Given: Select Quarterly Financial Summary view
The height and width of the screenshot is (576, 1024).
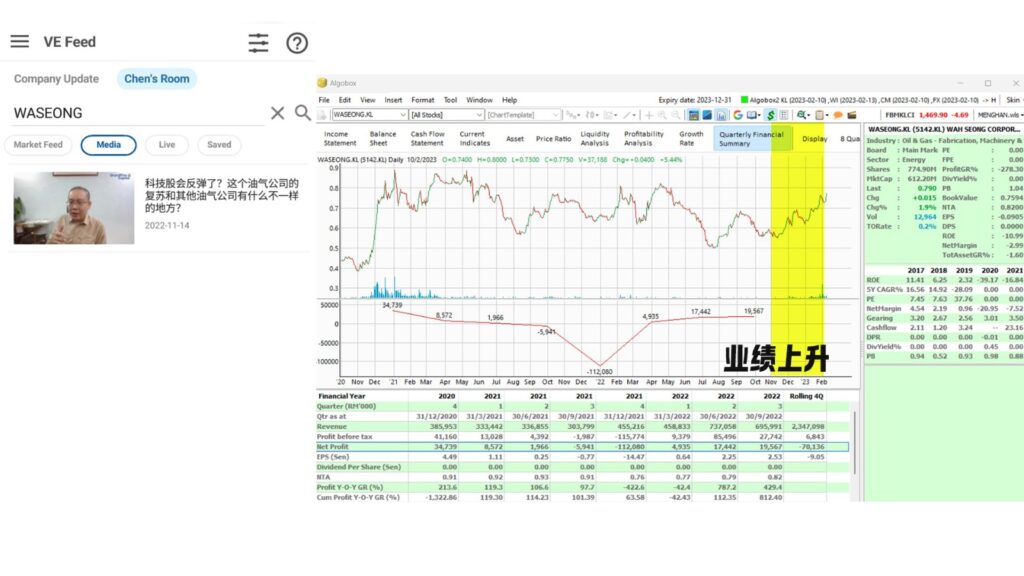Looking at the screenshot, I should (751, 138).
